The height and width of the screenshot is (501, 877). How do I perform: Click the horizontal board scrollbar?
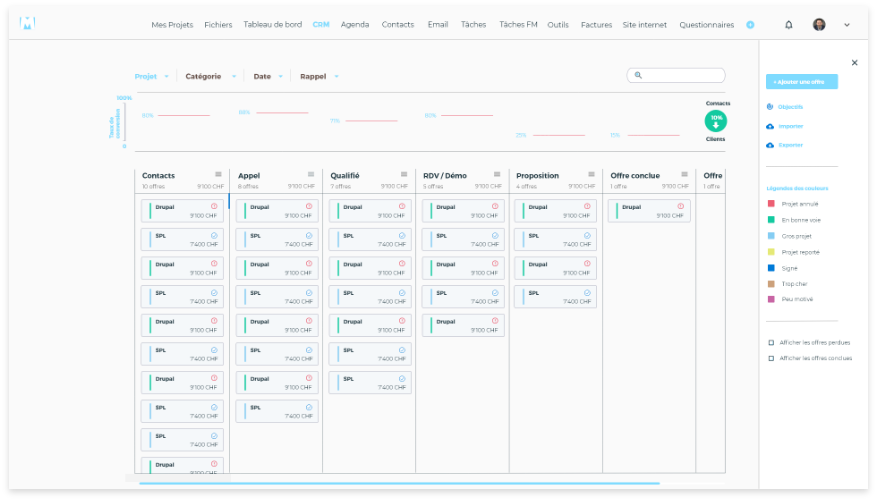tap(399, 483)
